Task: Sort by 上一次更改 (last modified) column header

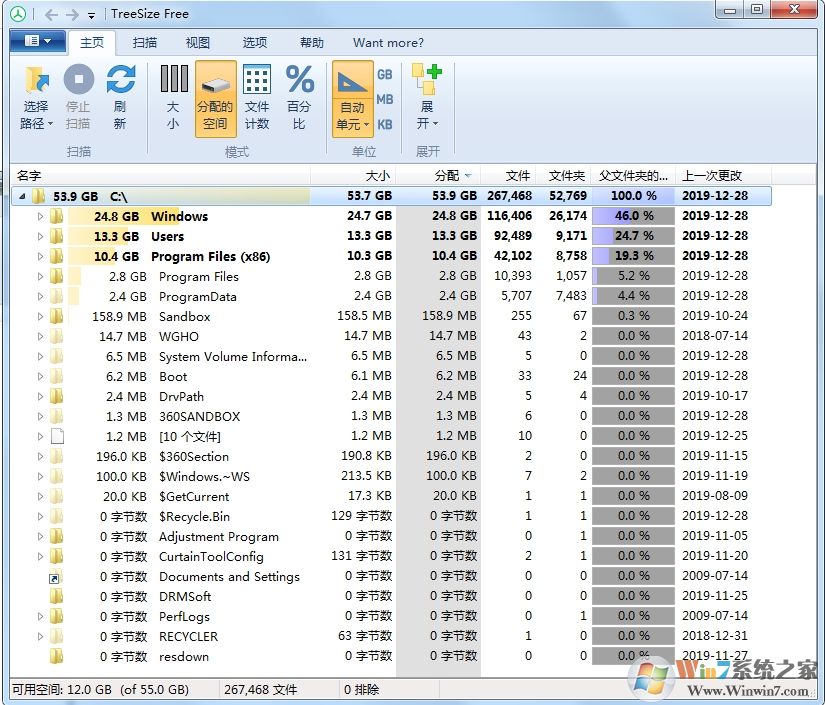Action: pos(713,176)
